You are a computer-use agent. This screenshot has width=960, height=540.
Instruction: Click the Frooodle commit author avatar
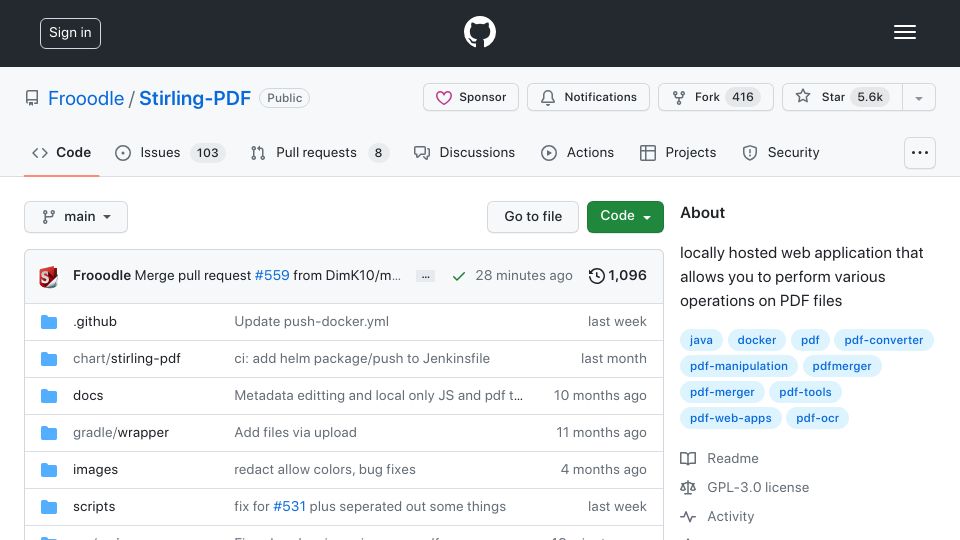coord(48,276)
